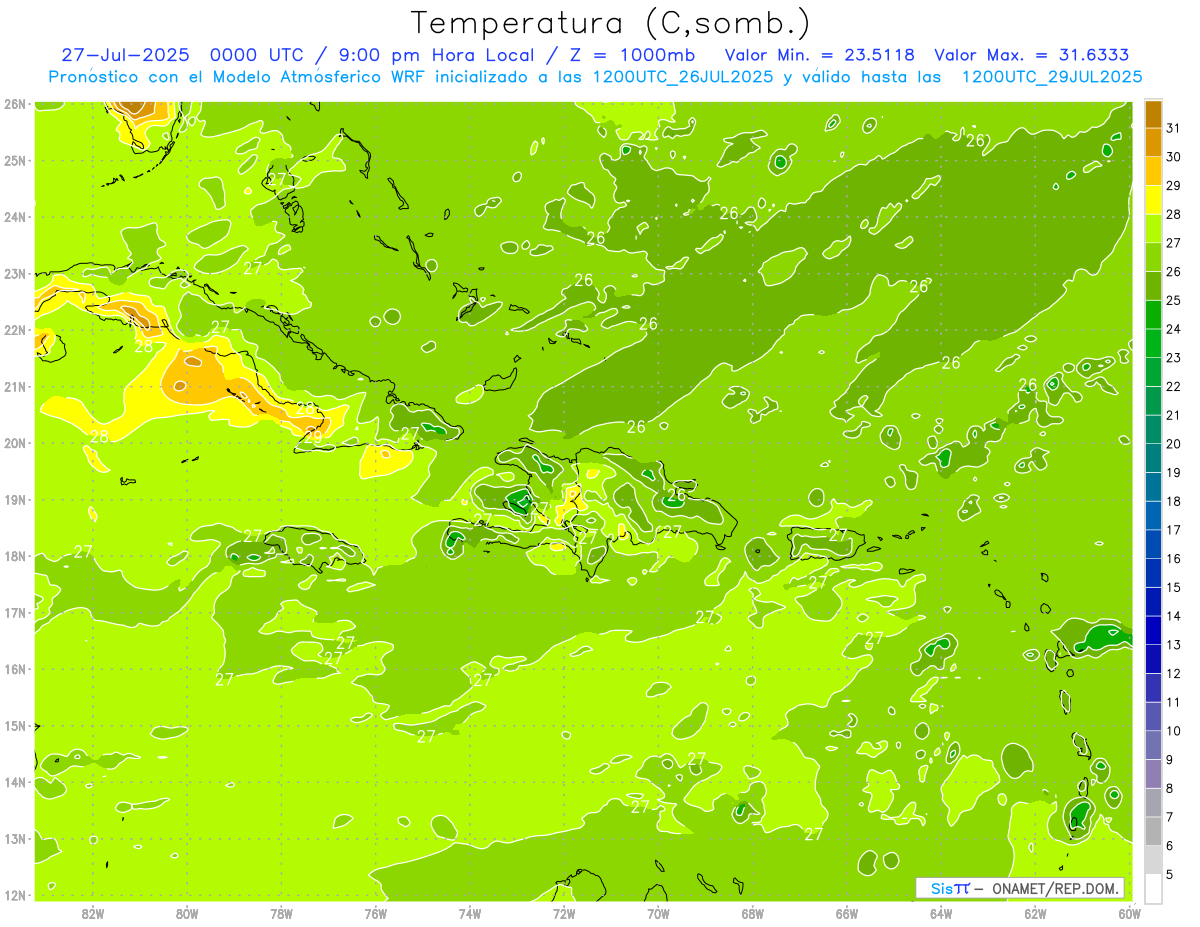
Task: Click the longitude label "60W"
Action: [x=1129, y=913]
